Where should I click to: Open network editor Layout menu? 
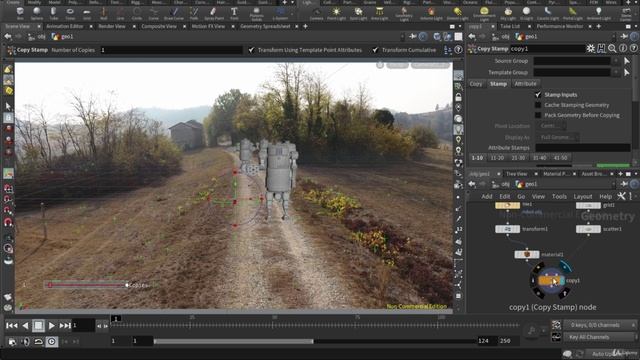pyautogui.click(x=582, y=196)
